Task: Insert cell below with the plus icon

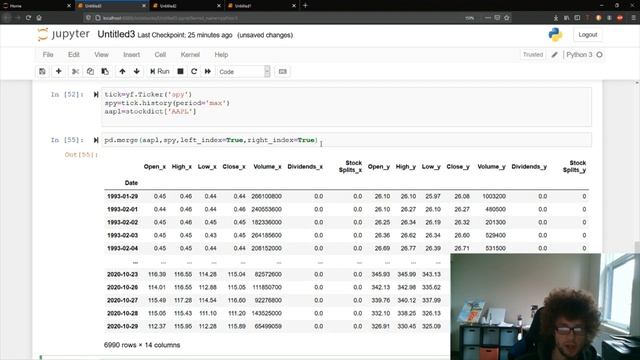Action: click(58, 71)
